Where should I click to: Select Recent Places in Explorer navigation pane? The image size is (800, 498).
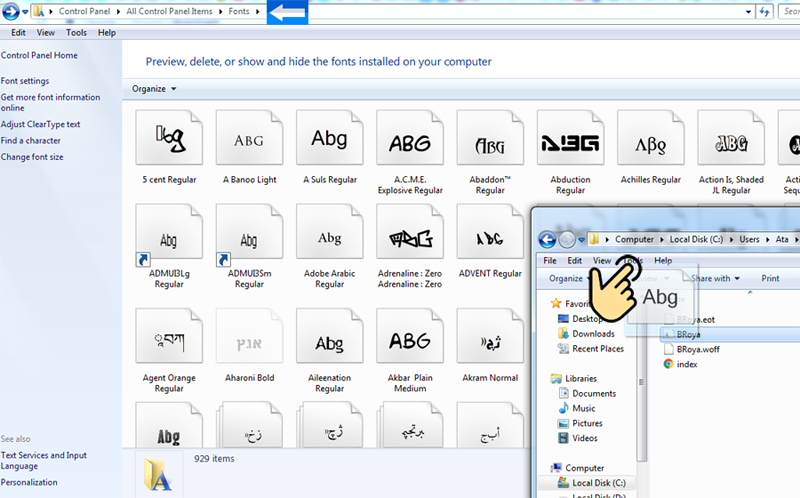tap(591, 348)
